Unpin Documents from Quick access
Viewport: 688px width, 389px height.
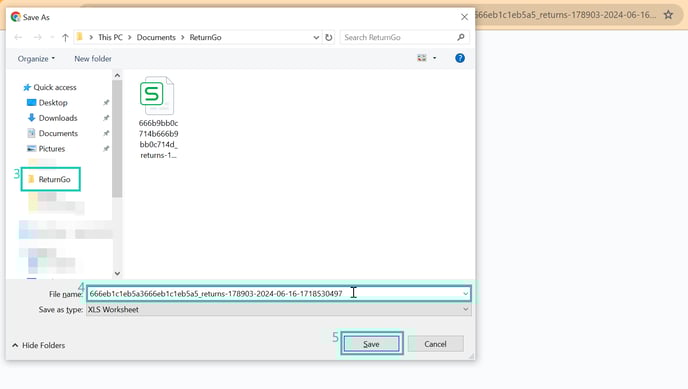pos(106,133)
